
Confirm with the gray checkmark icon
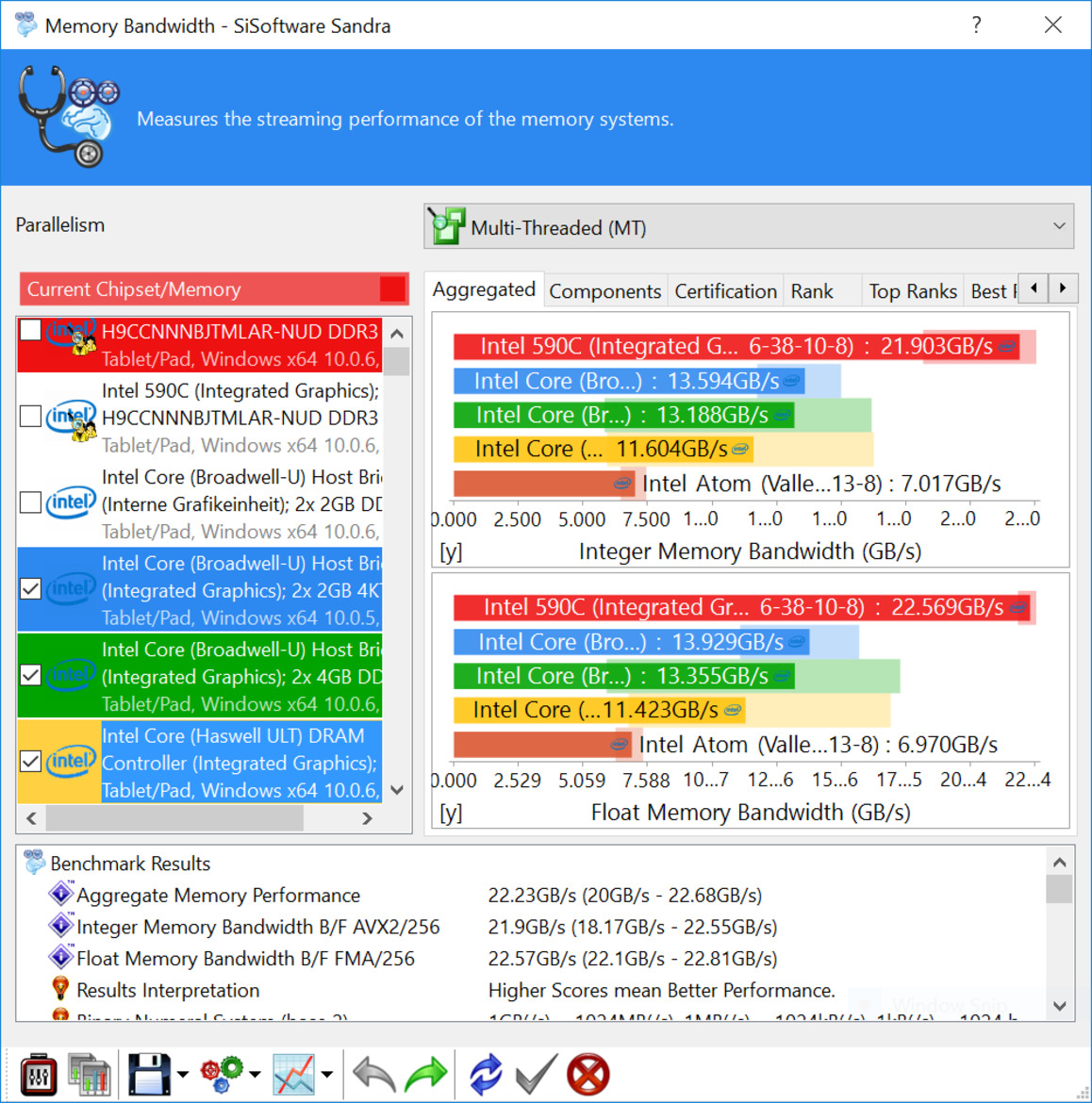(x=537, y=1074)
